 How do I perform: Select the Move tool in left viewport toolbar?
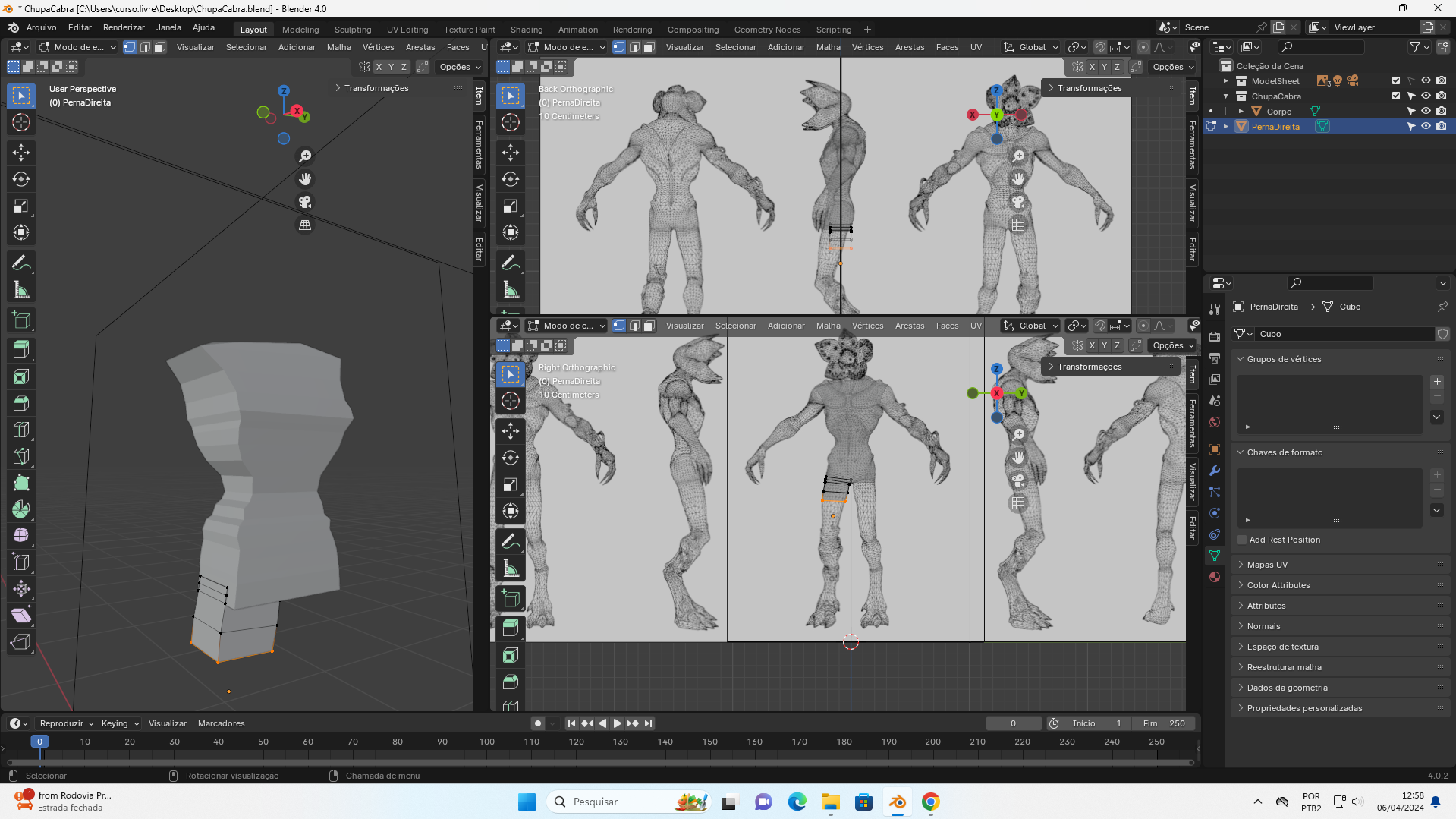21,153
